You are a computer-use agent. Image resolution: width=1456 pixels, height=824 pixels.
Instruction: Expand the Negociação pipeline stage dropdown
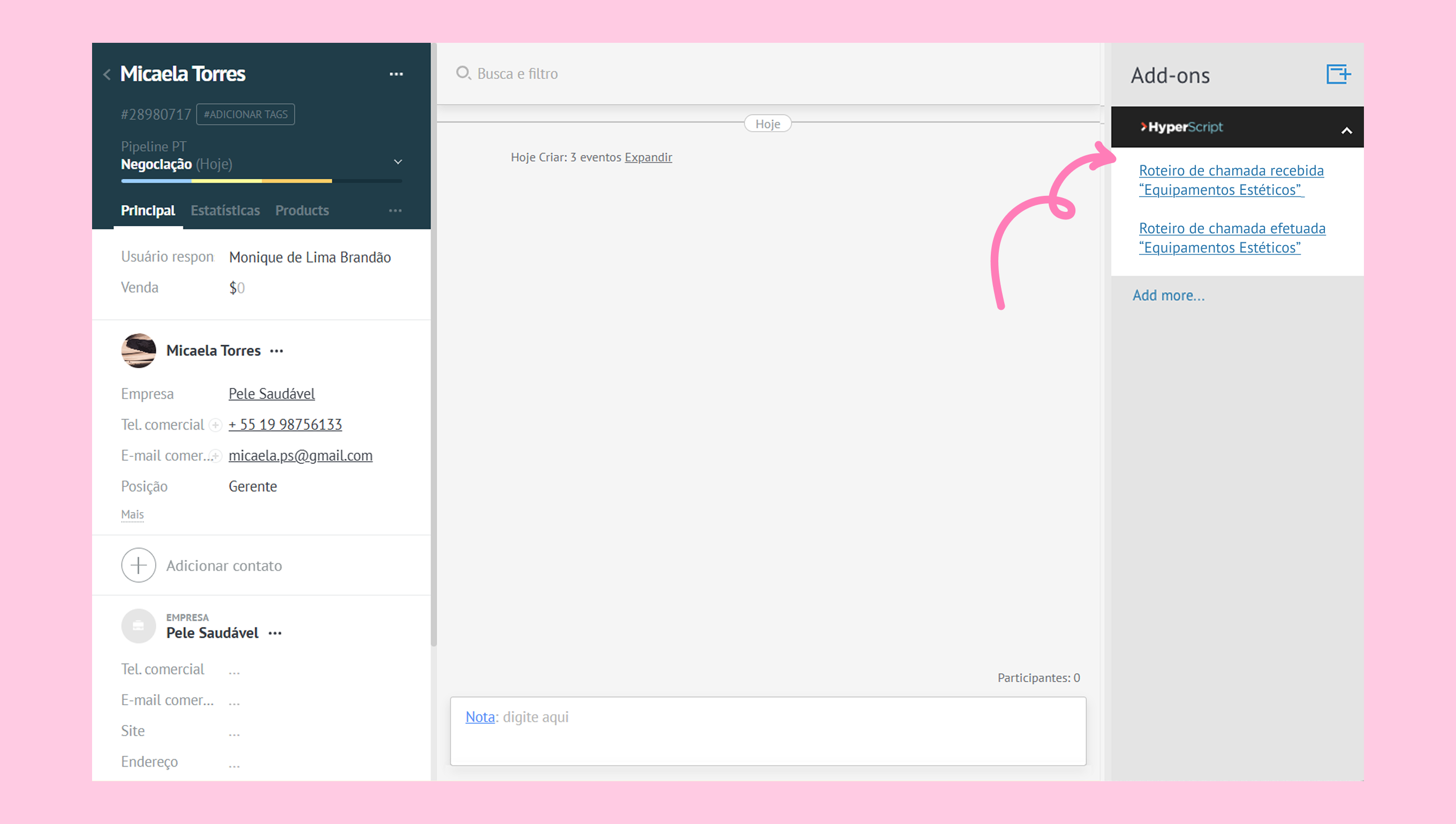(x=398, y=163)
